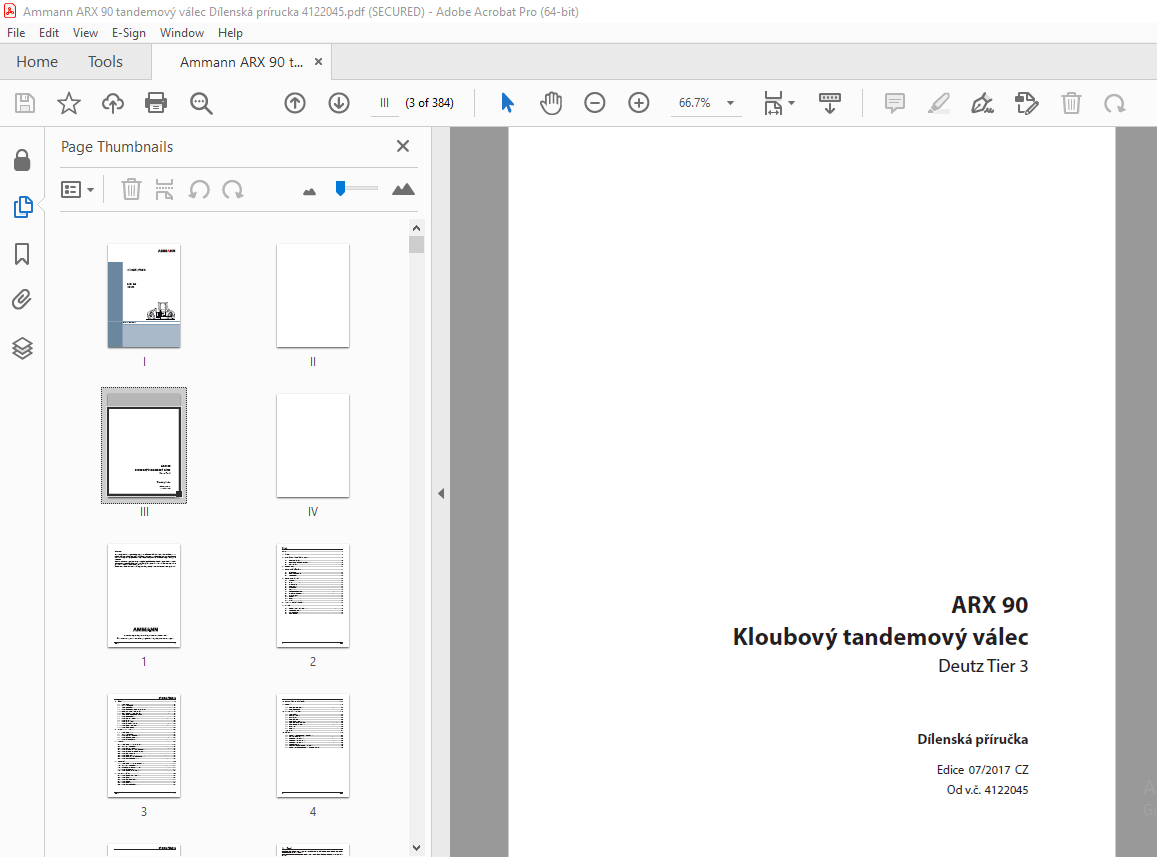Click thumbnails scrollbar down arrow
The height and width of the screenshot is (857, 1157).
[416, 848]
